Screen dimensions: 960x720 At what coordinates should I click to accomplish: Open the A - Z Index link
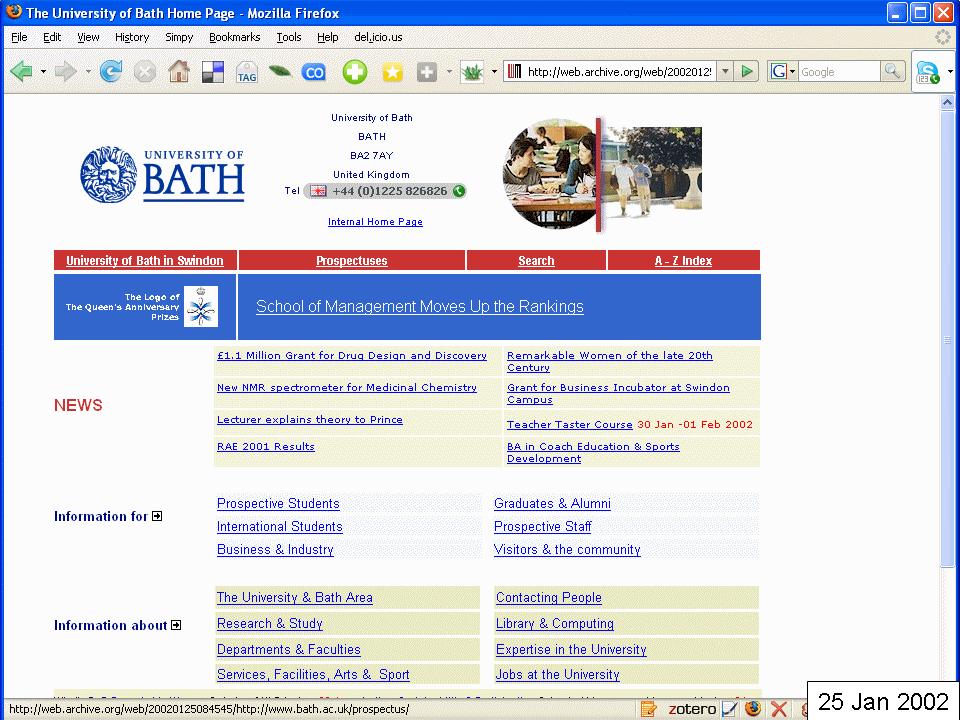tap(683, 261)
